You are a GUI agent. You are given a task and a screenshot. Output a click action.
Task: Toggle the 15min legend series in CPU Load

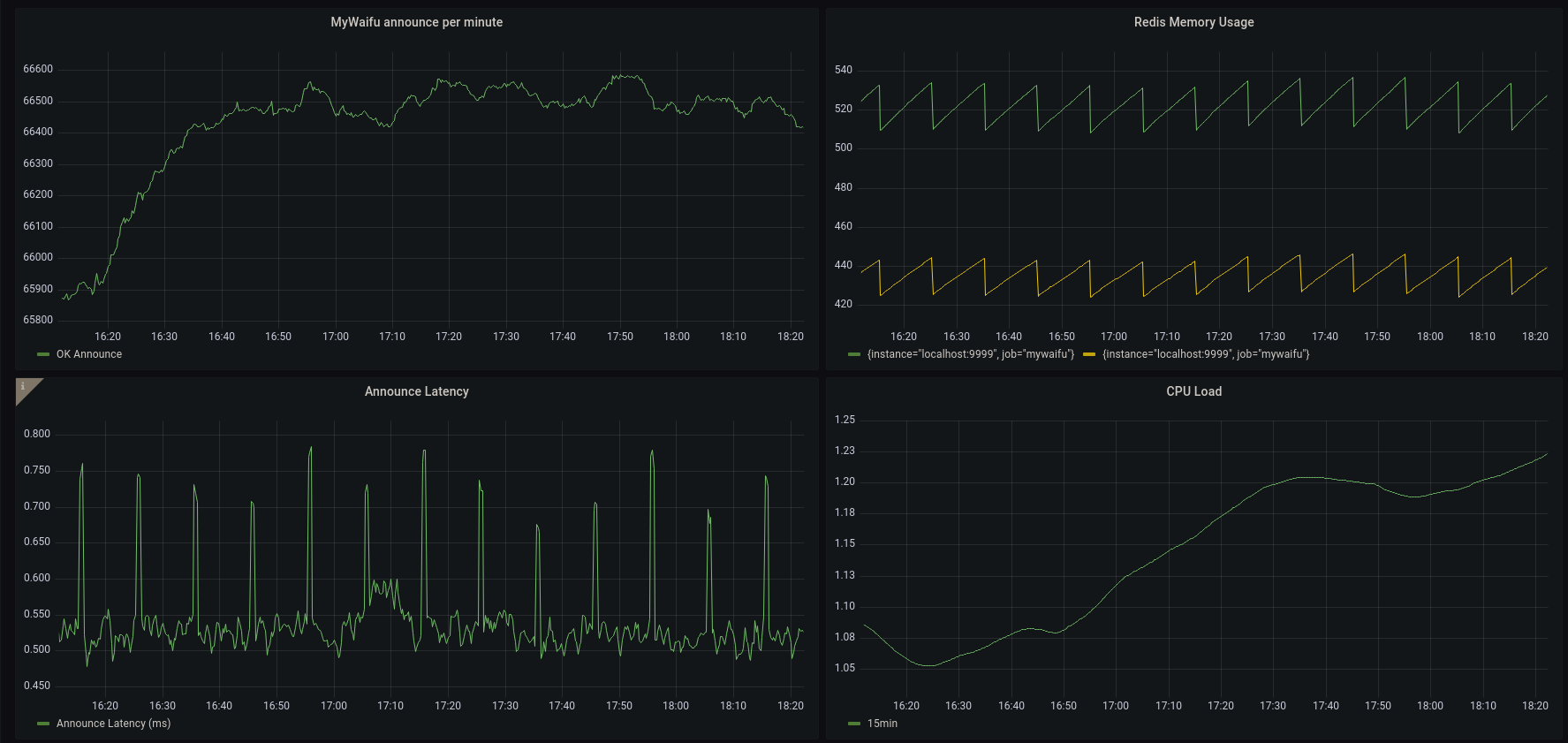[882, 724]
